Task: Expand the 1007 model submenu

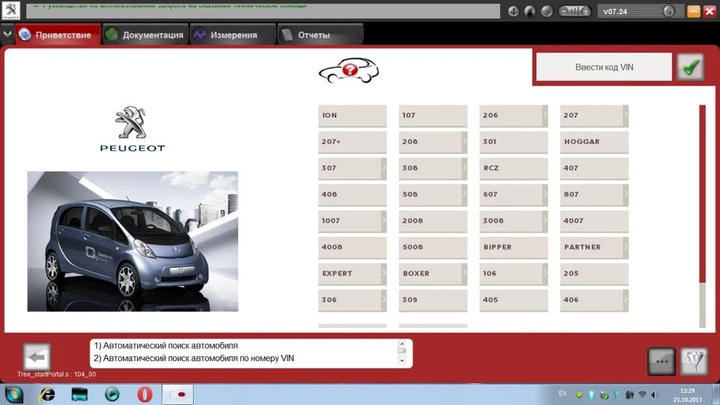Action: tap(384, 221)
